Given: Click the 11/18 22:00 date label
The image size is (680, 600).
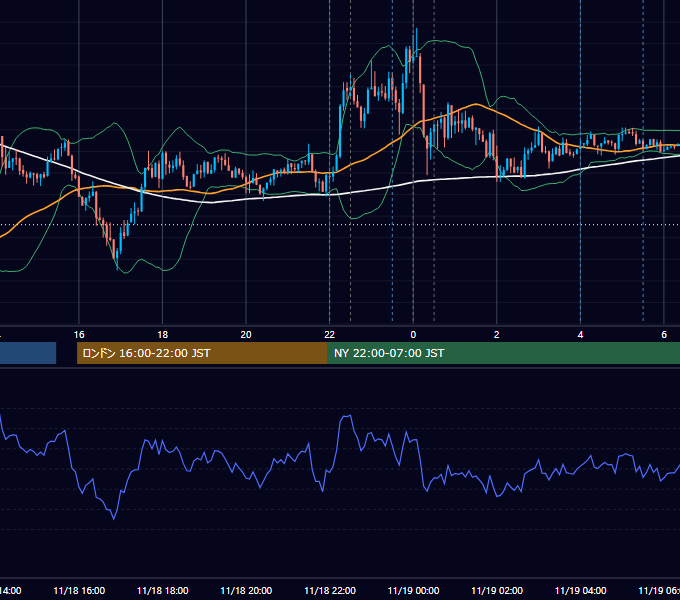Looking at the screenshot, I should click(x=330, y=591).
